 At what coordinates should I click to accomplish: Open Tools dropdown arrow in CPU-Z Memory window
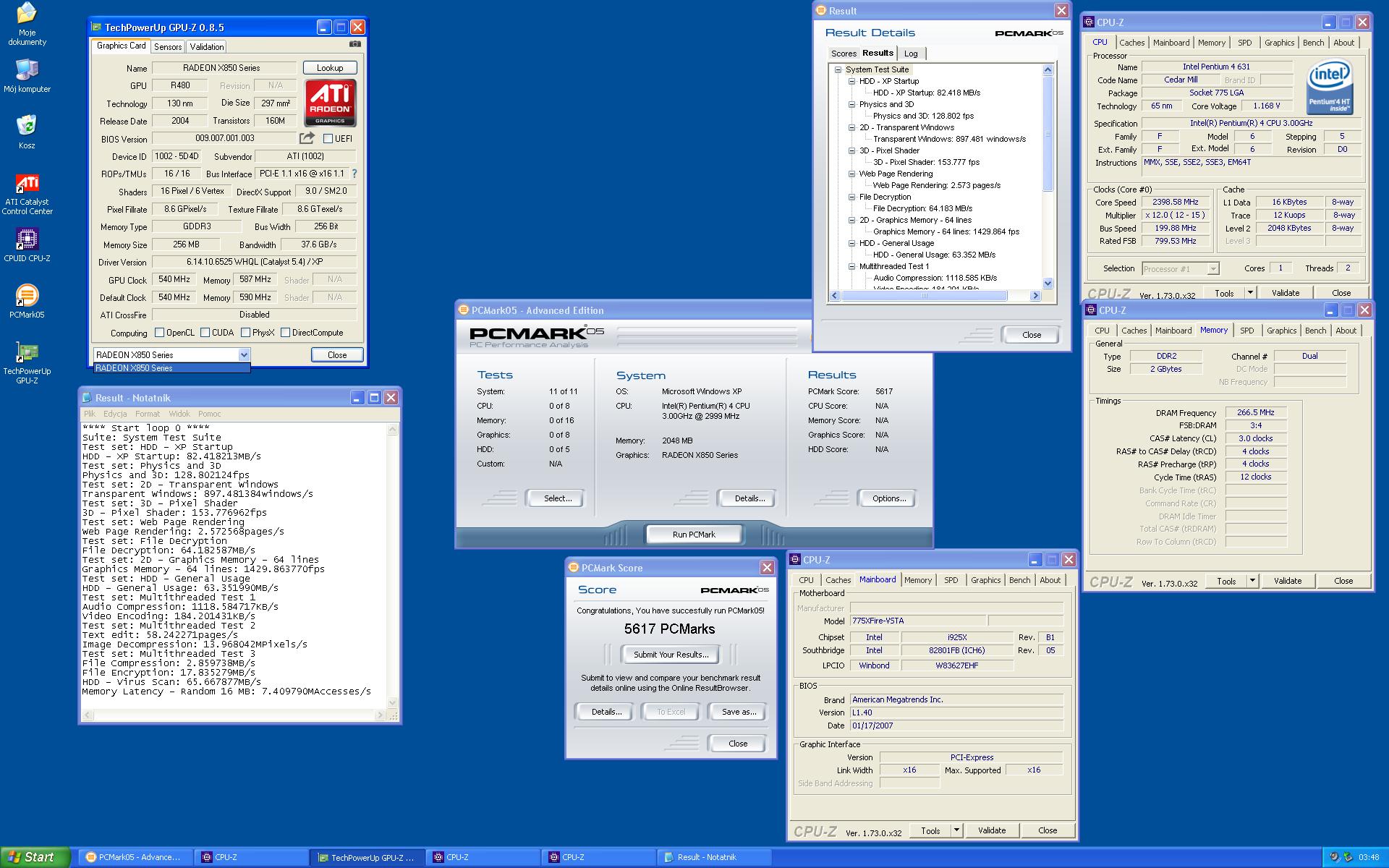tap(1252, 581)
